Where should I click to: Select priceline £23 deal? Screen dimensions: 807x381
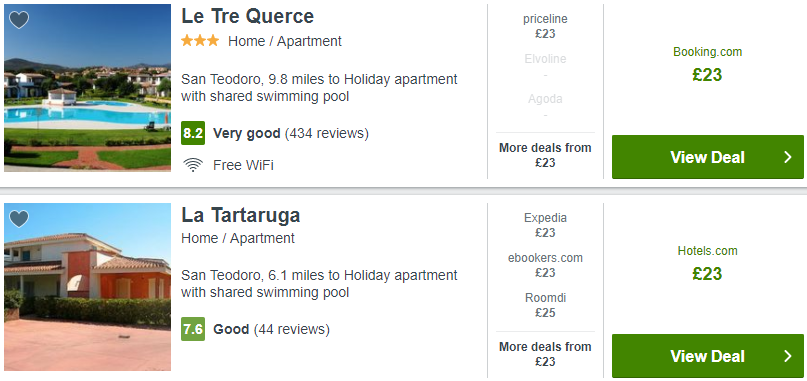tap(545, 26)
